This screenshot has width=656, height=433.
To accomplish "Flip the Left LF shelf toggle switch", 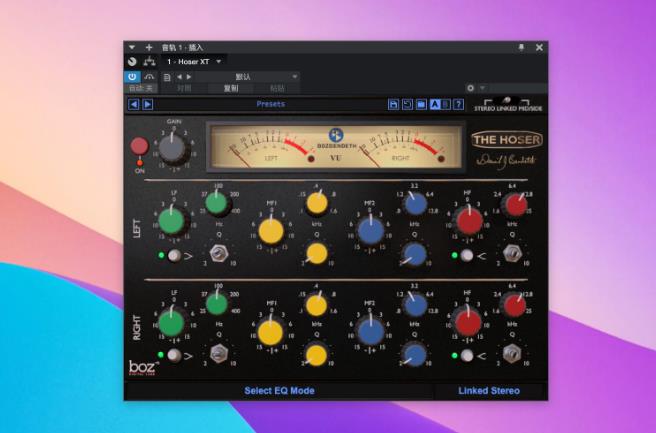I will coord(175,256).
